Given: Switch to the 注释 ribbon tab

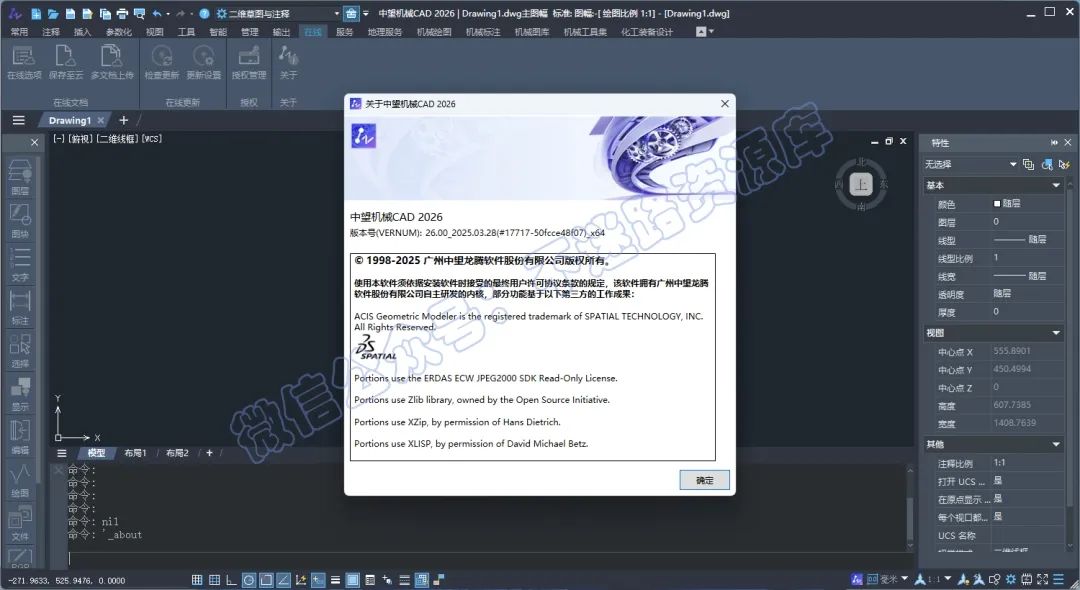Looking at the screenshot, I should pos(51,32).
